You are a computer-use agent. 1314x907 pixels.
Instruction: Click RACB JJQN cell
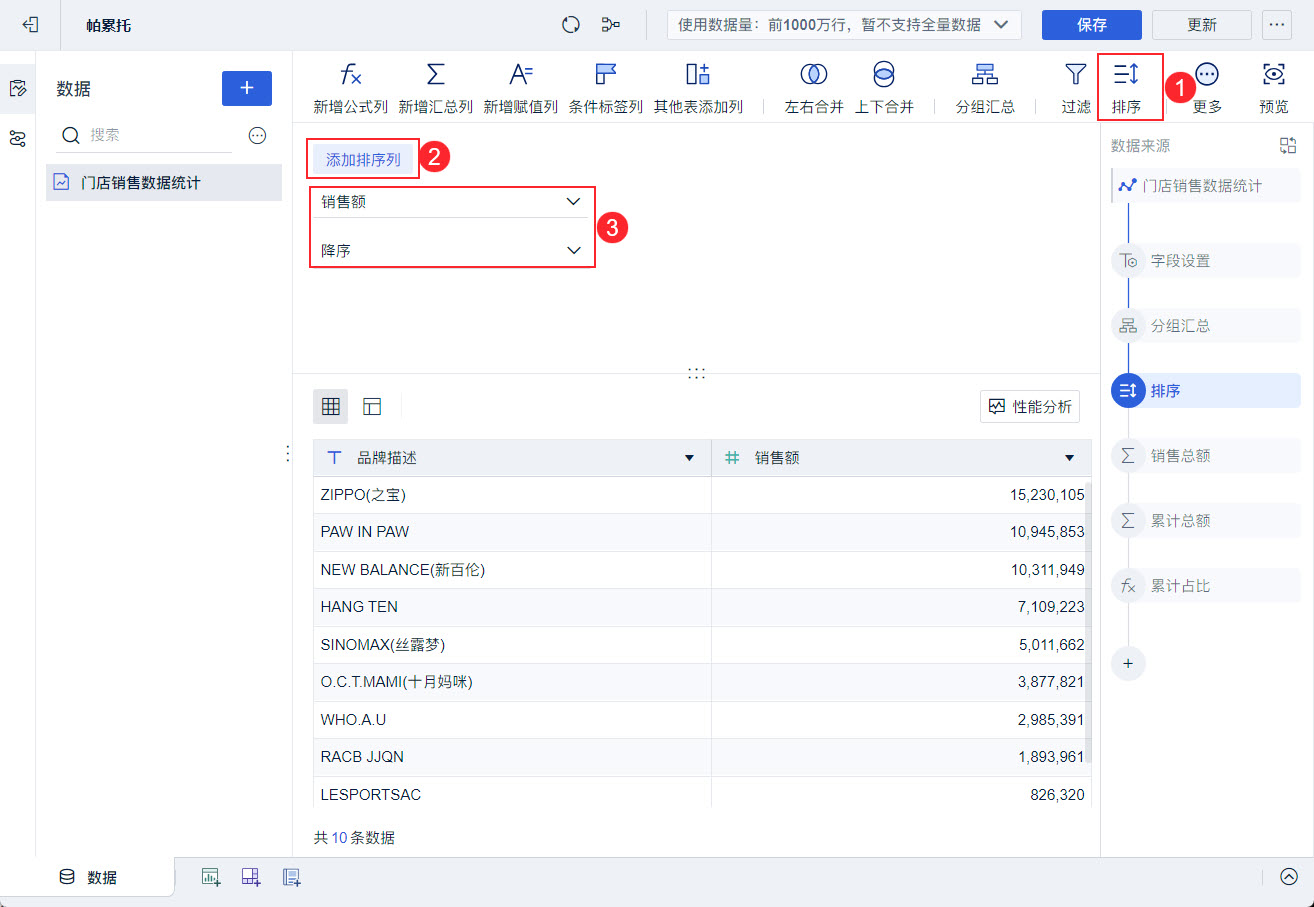tap(512, 757)
